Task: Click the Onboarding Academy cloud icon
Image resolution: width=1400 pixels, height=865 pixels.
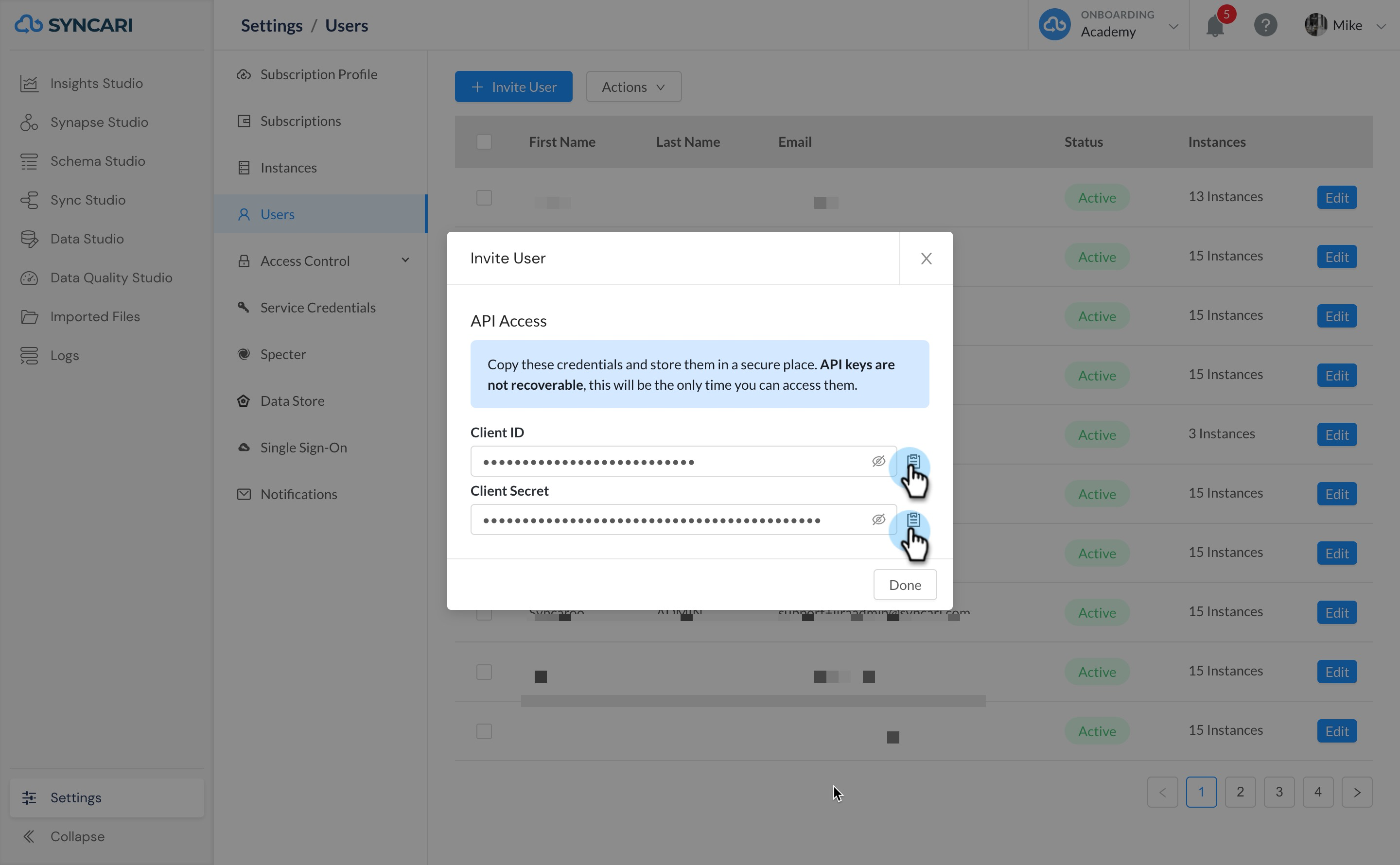Action: click(x=1054, y=25)
